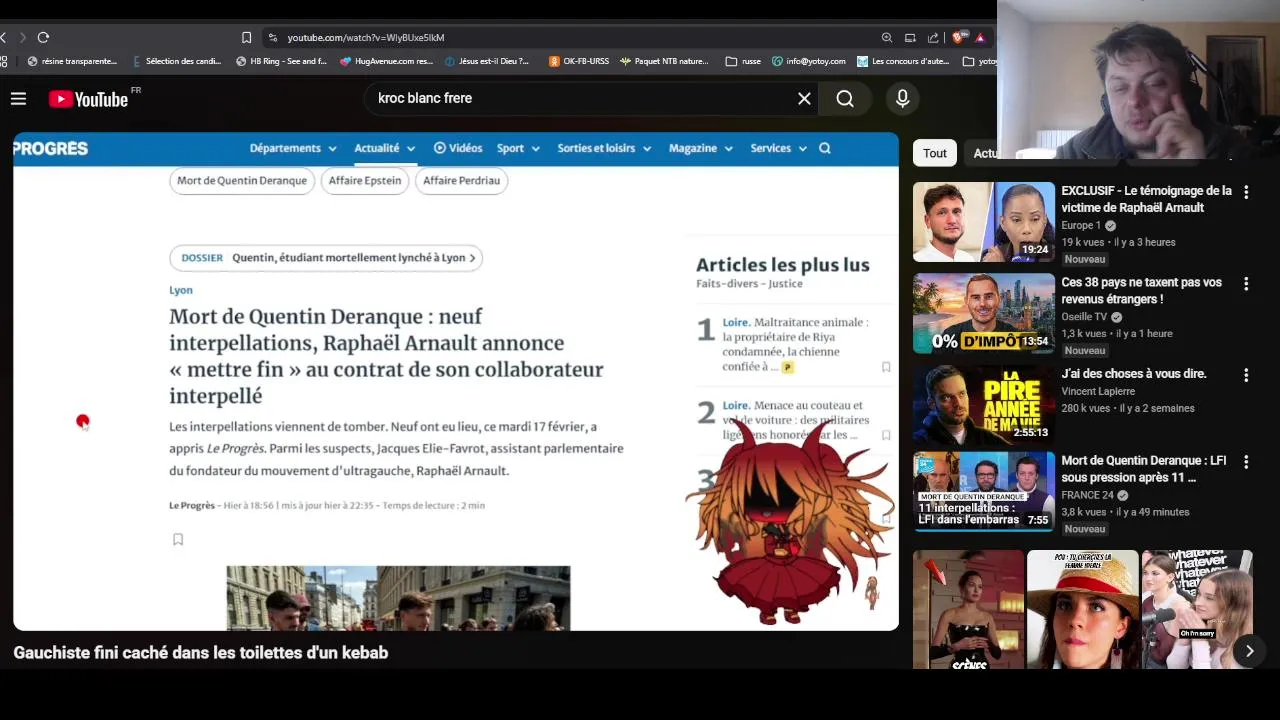Open more options for 'Ces 38 pays' video

pyautogui.click(x=1246, y=284)
